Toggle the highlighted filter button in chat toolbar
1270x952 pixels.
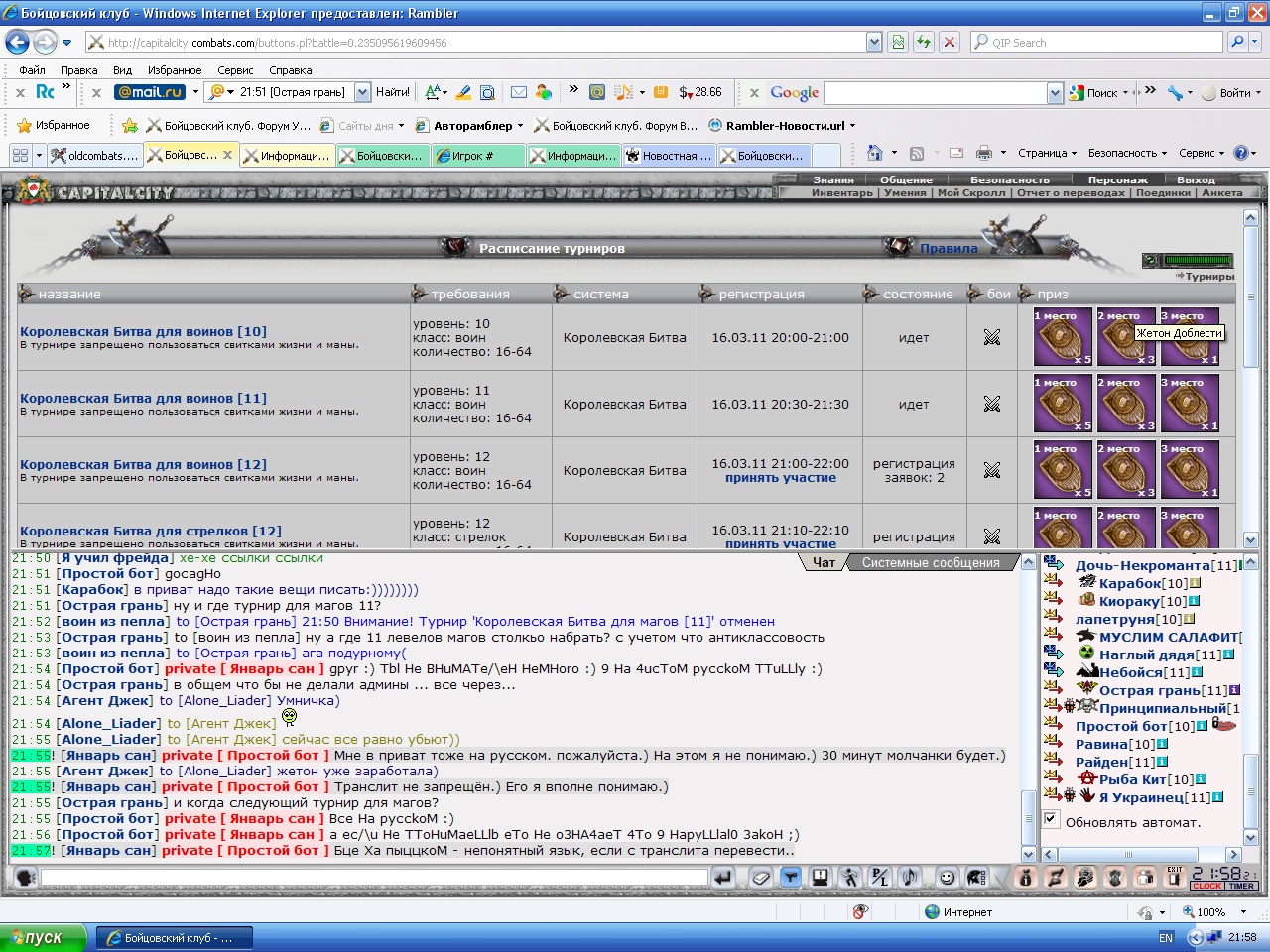[x=790, y=877]
